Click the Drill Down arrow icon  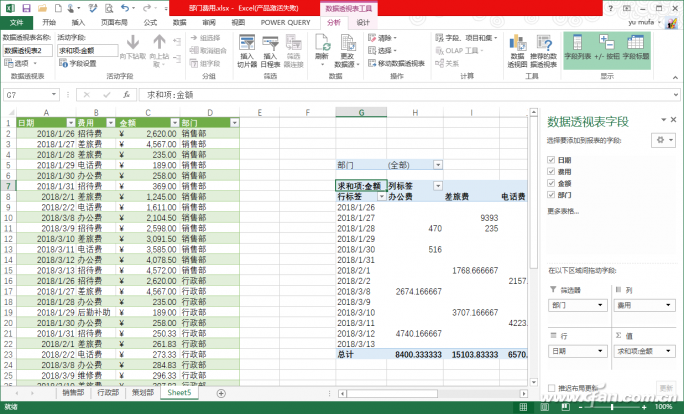[x=133, y=42]
